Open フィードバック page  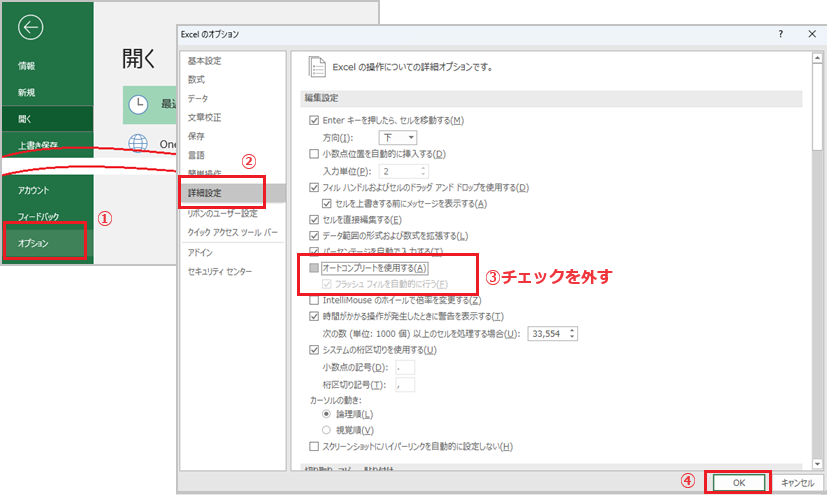[x=38, y=217]
